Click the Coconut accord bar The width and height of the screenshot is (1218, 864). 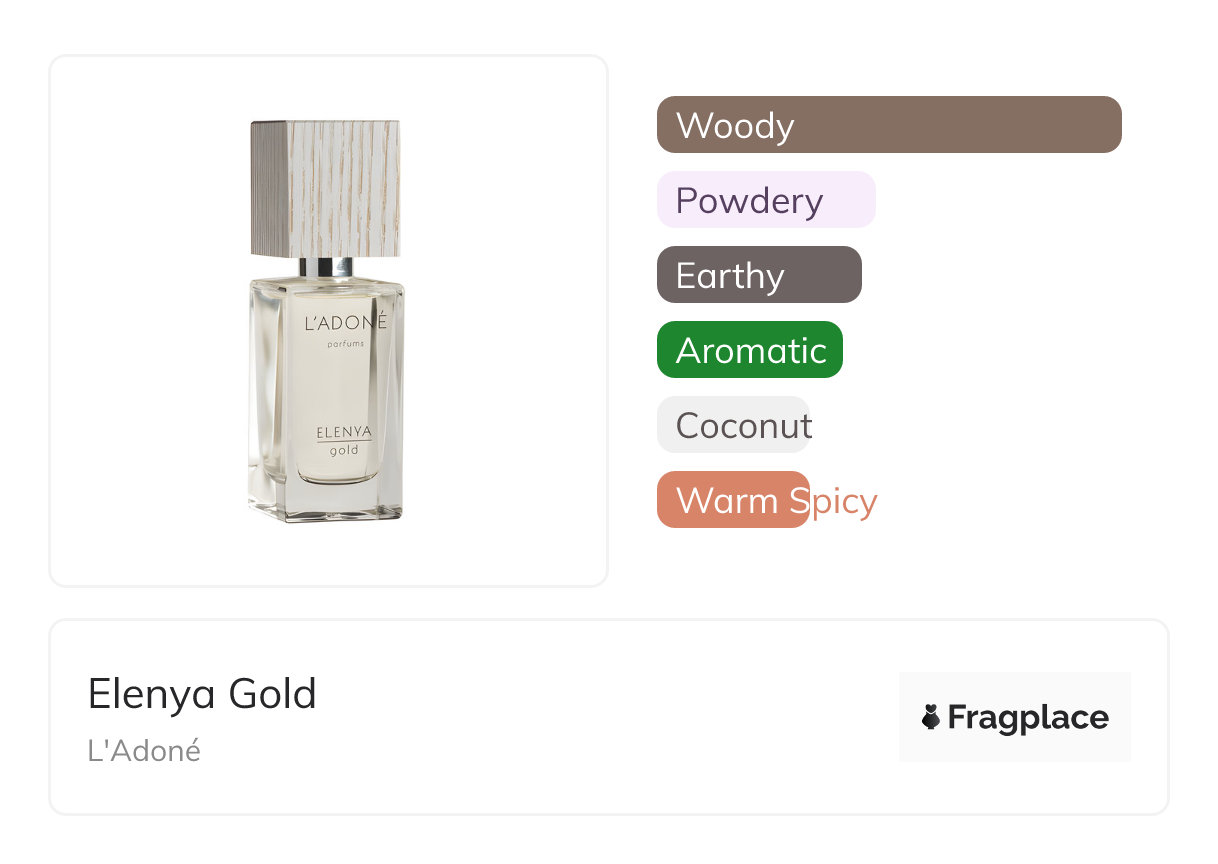[732, 425]
